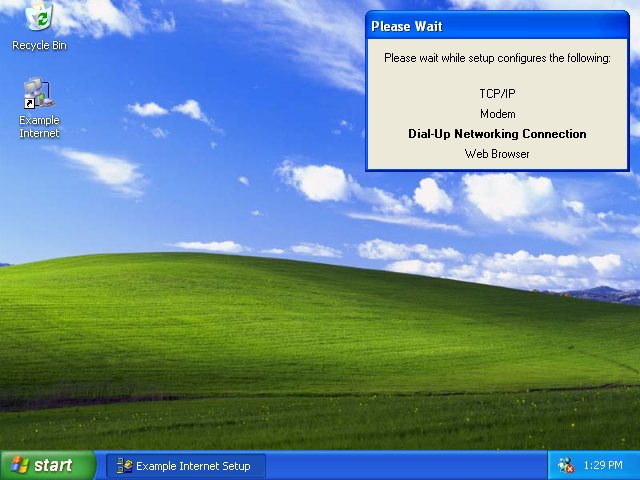
Task: Open the Recycle Bin desktop icon
Action: pyautogui.click(x=39, y=16)
